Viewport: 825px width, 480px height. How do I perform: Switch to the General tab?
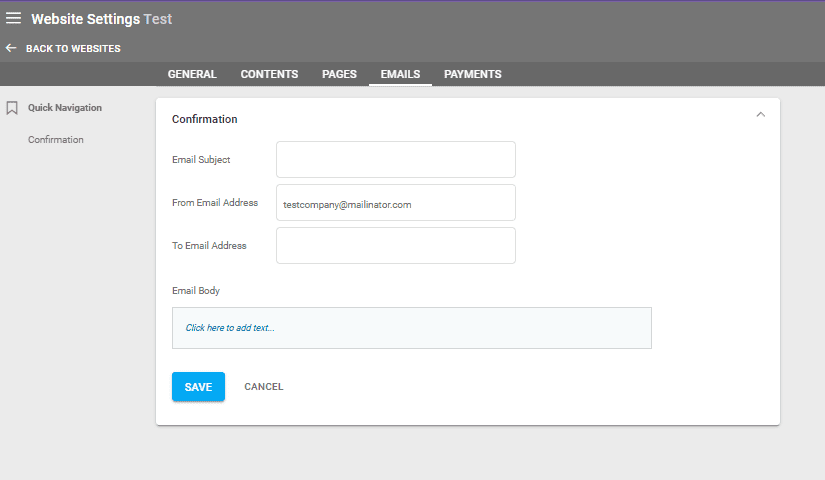coord(192,74)
